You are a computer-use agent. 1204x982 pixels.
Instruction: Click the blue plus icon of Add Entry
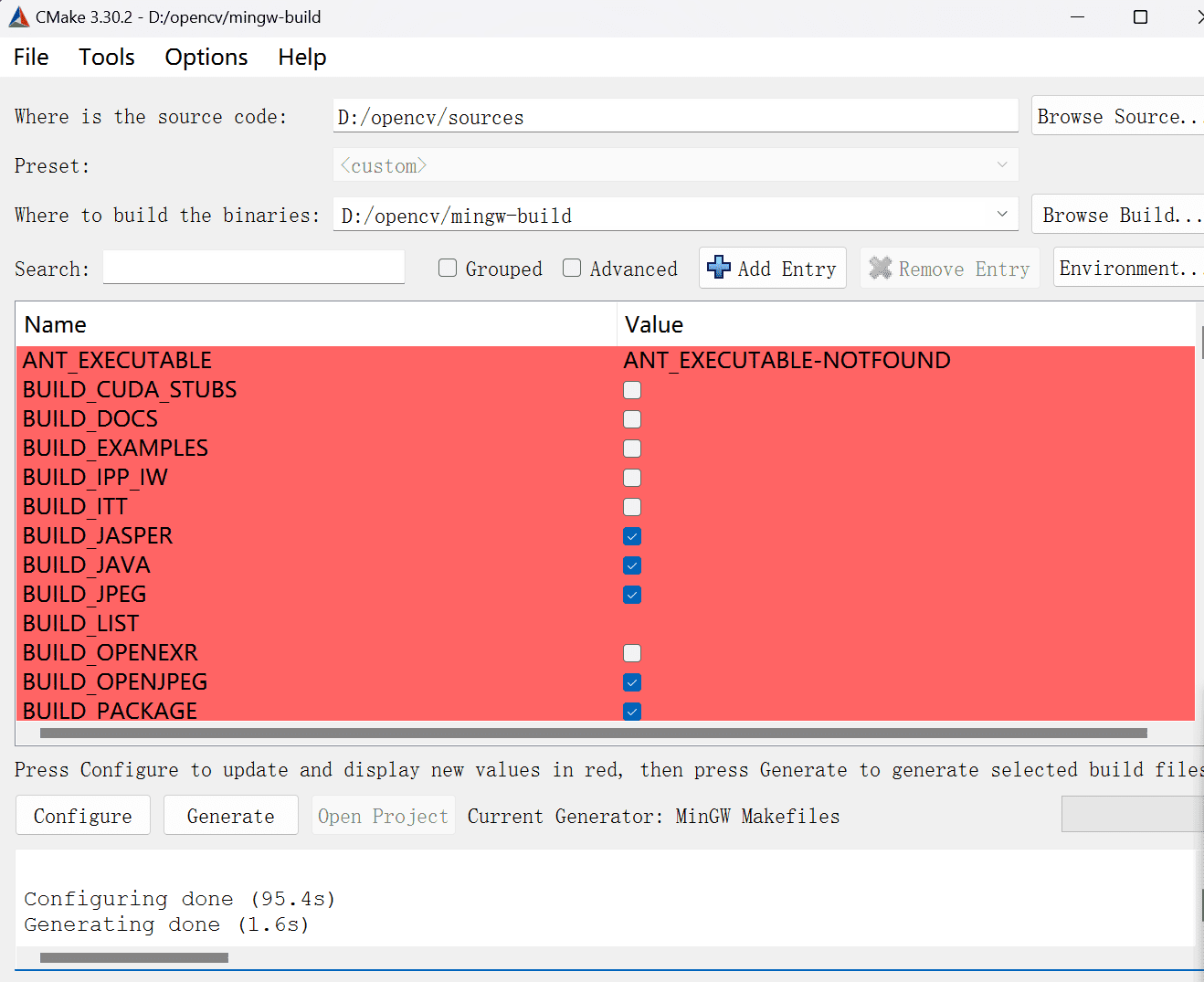pyautogui.click(x=719, y=267)
